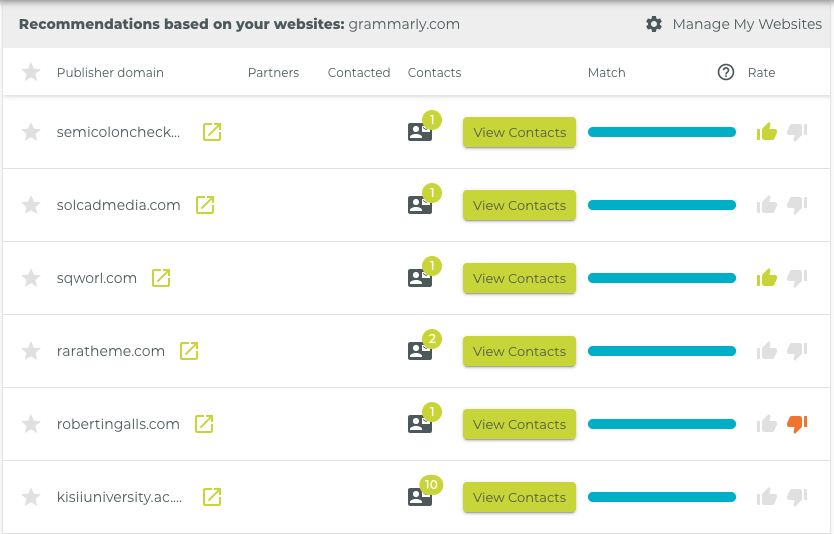Click grammarly.com in recommendations heading

click(404, 24)
